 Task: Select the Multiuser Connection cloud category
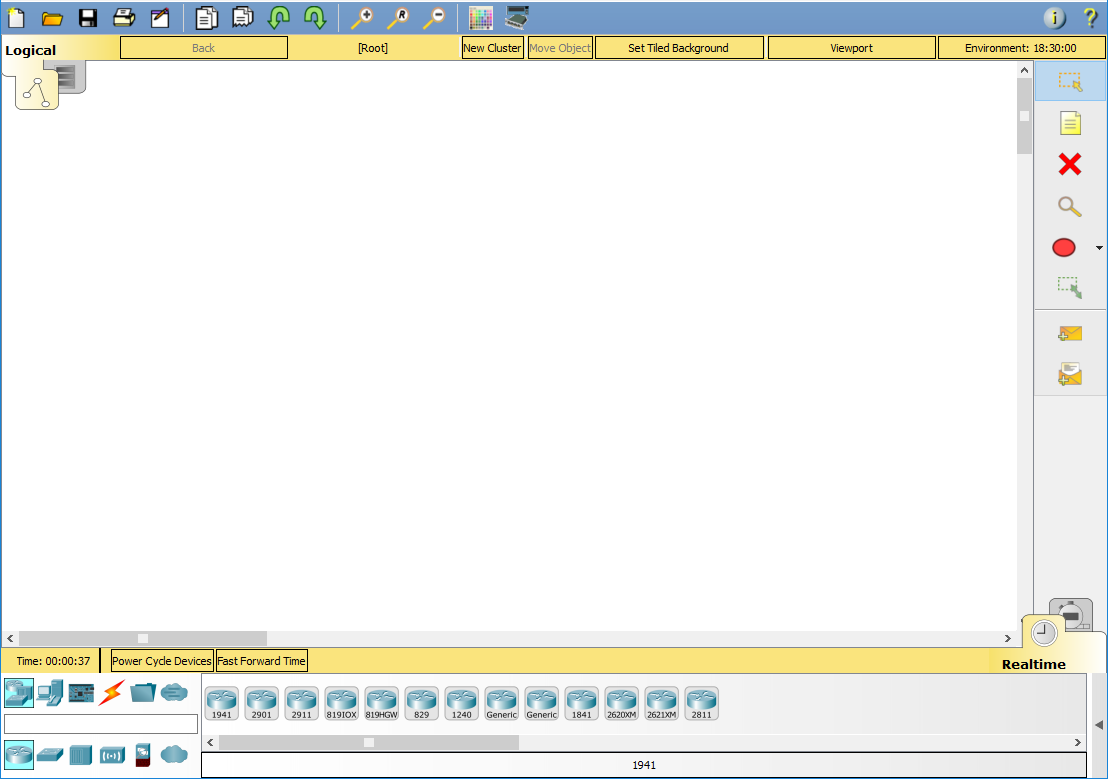[174, 693]
